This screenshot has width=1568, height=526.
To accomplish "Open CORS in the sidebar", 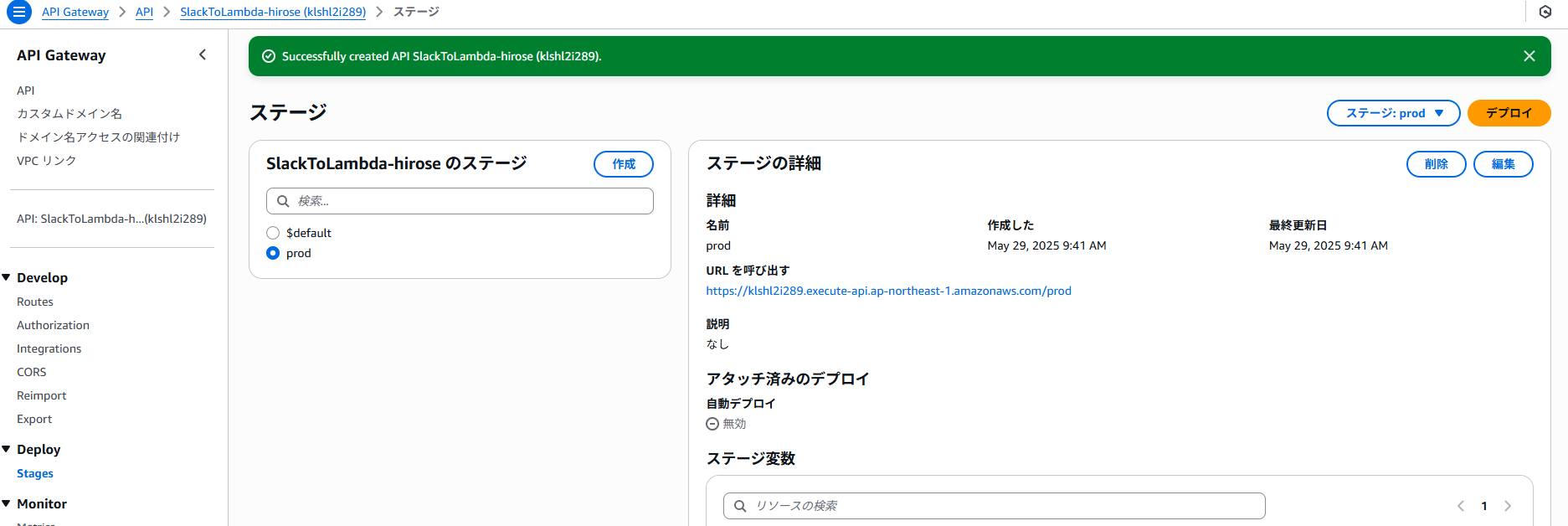I will (x=32, y=372).
